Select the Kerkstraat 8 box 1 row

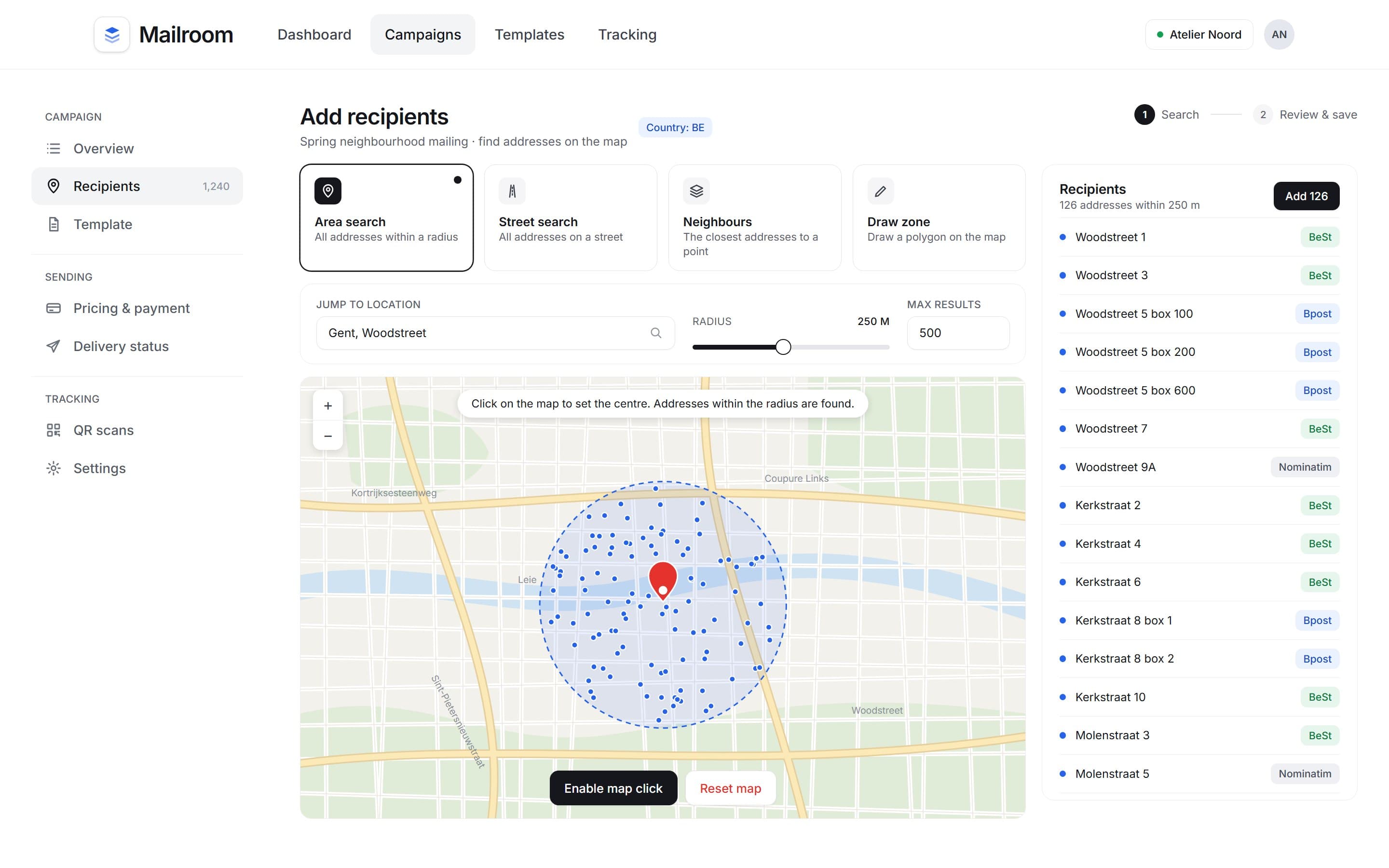[x=1199, y=621]
